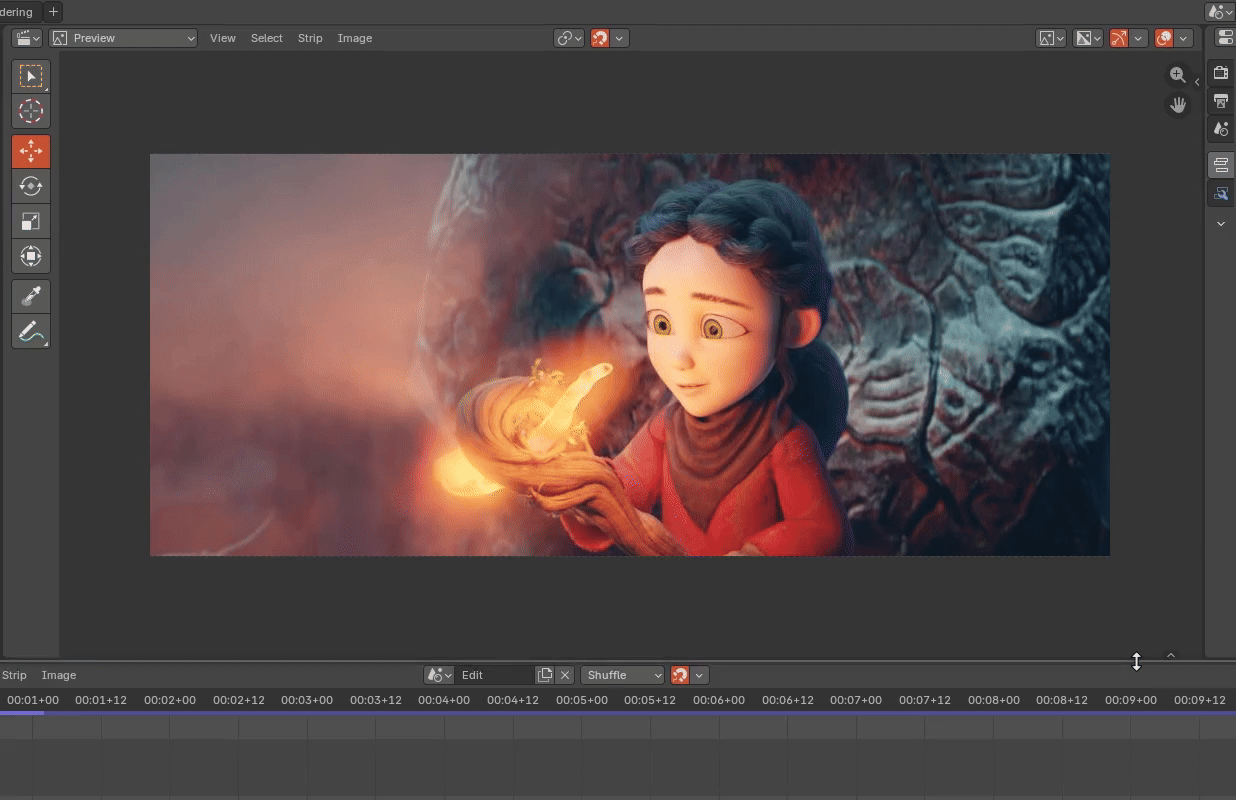Screen dimensions: 1236x800
Task: Expand the gizmo options arrow
Action: point(1138,38)
